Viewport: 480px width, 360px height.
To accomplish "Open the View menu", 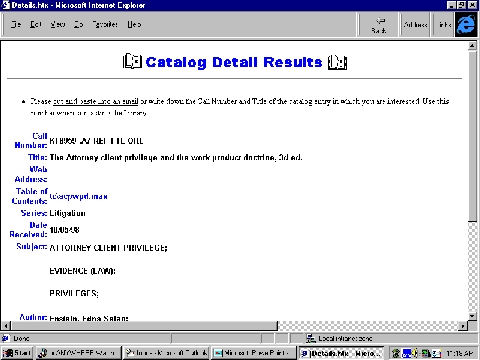I will point(58,24).
